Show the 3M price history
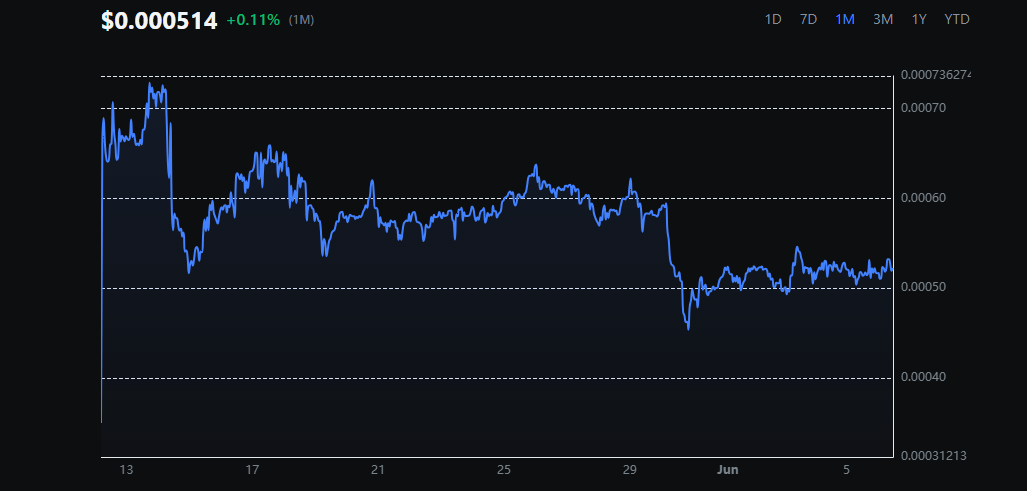 (883, 19)
